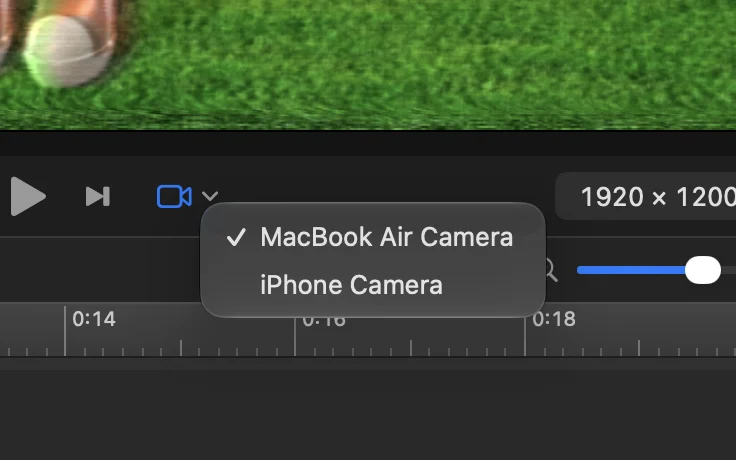Click the video preview of grass

368,65
